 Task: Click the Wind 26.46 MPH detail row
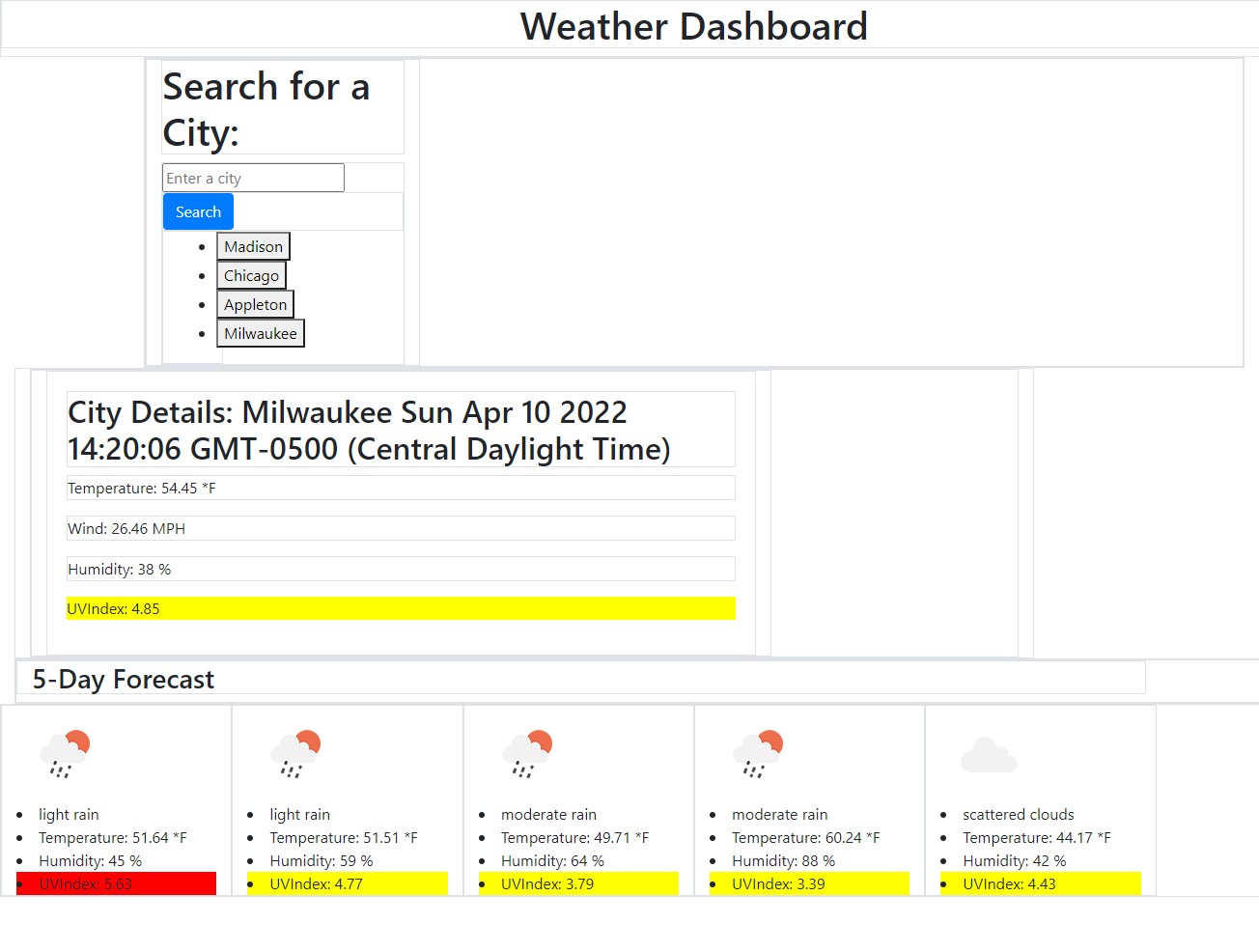click(401, 528)
